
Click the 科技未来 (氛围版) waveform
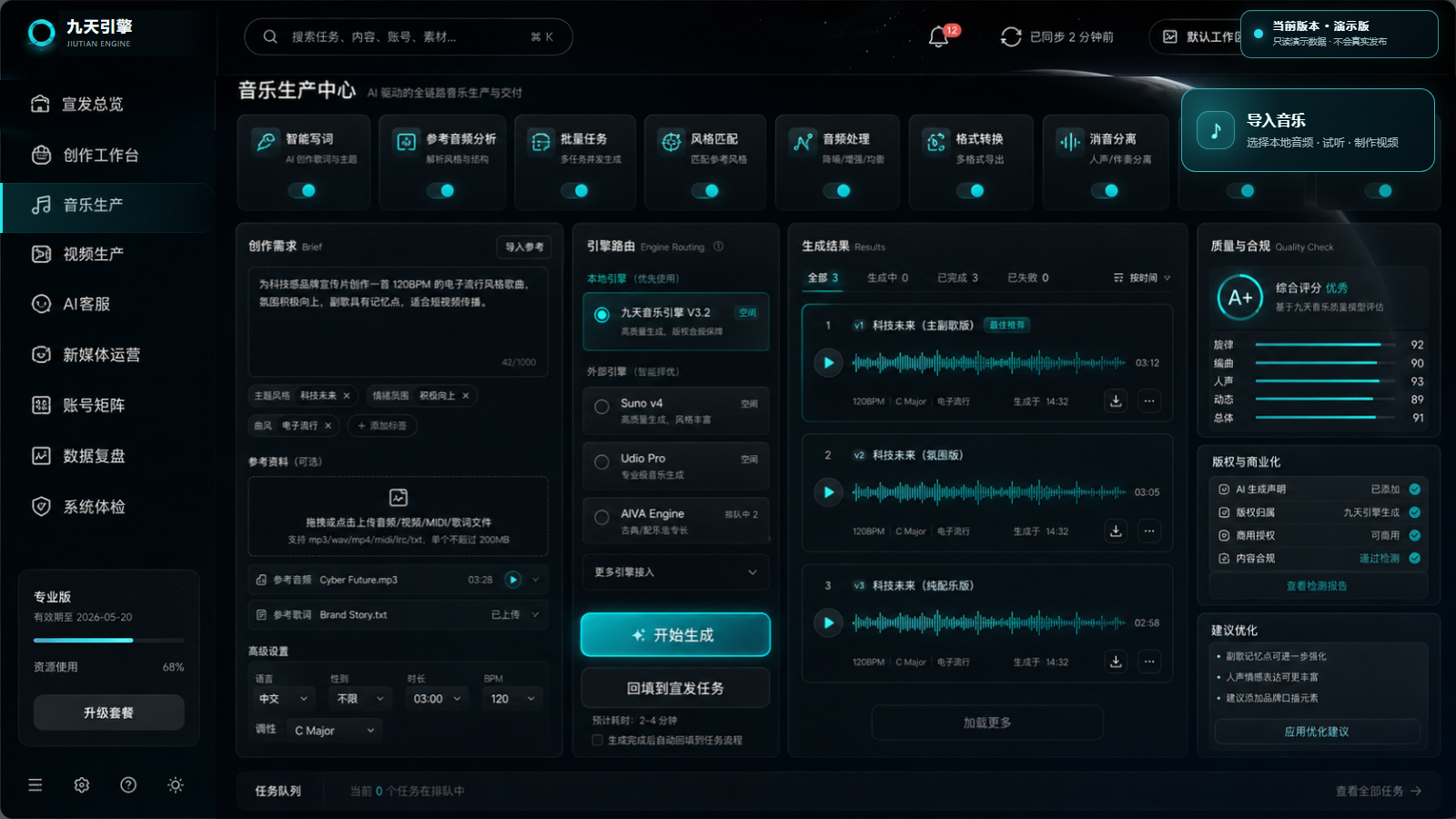click(x=988, y=492)
